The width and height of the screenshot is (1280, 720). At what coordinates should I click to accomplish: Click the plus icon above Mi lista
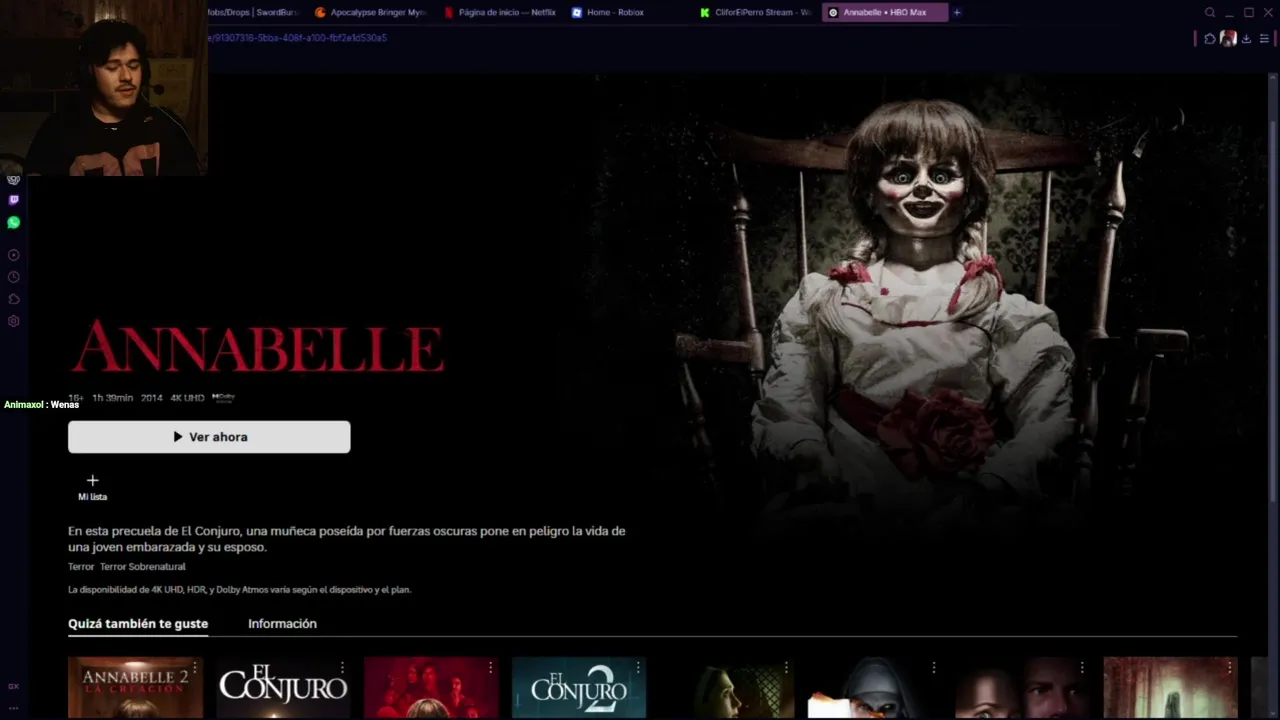92,481
